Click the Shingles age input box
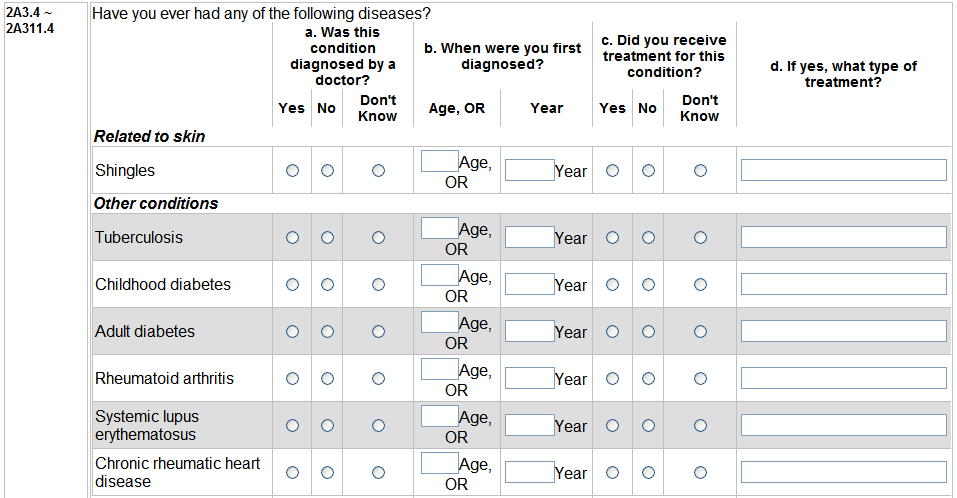 point(439,161)
